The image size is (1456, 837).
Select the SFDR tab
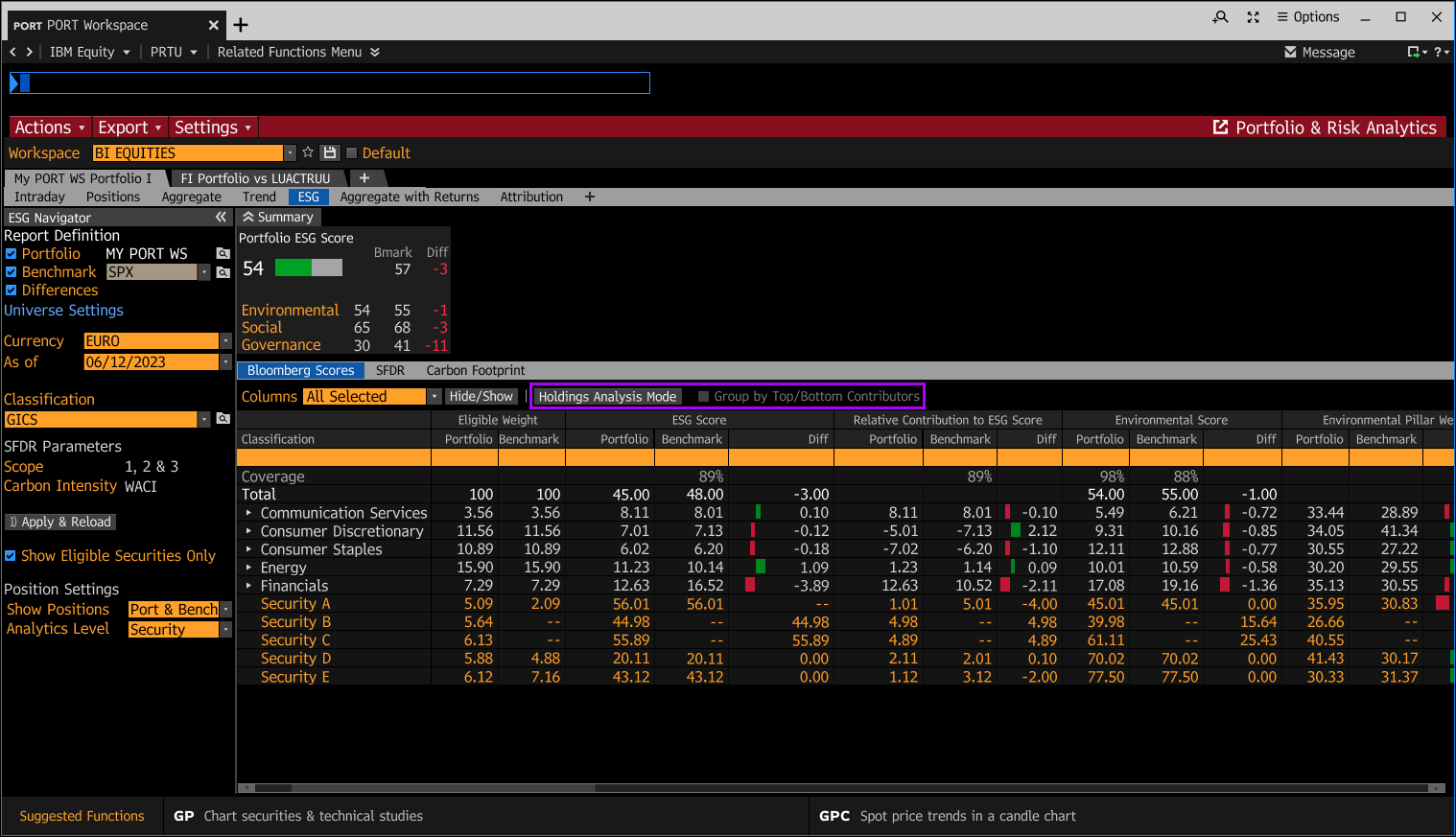click(x=390, y=370)
